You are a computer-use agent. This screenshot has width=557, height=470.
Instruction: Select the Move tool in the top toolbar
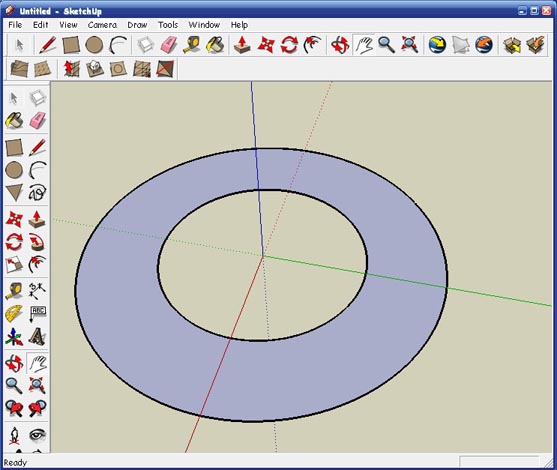pyautogui.click(x=266, y=45)
